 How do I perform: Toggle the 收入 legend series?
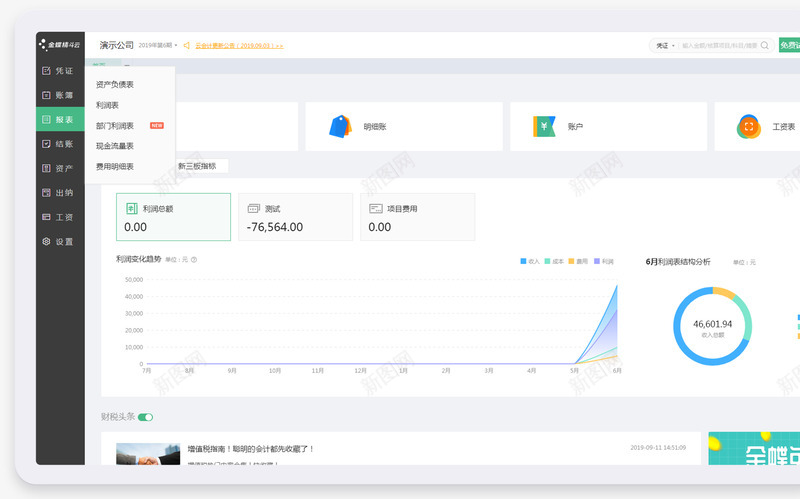point(530,261)
